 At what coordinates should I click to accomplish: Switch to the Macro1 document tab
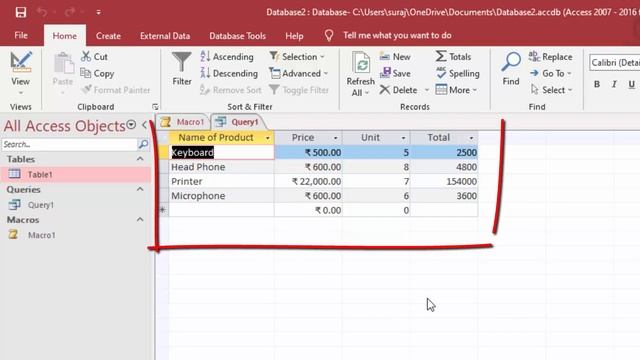click(x=182, y=122)
